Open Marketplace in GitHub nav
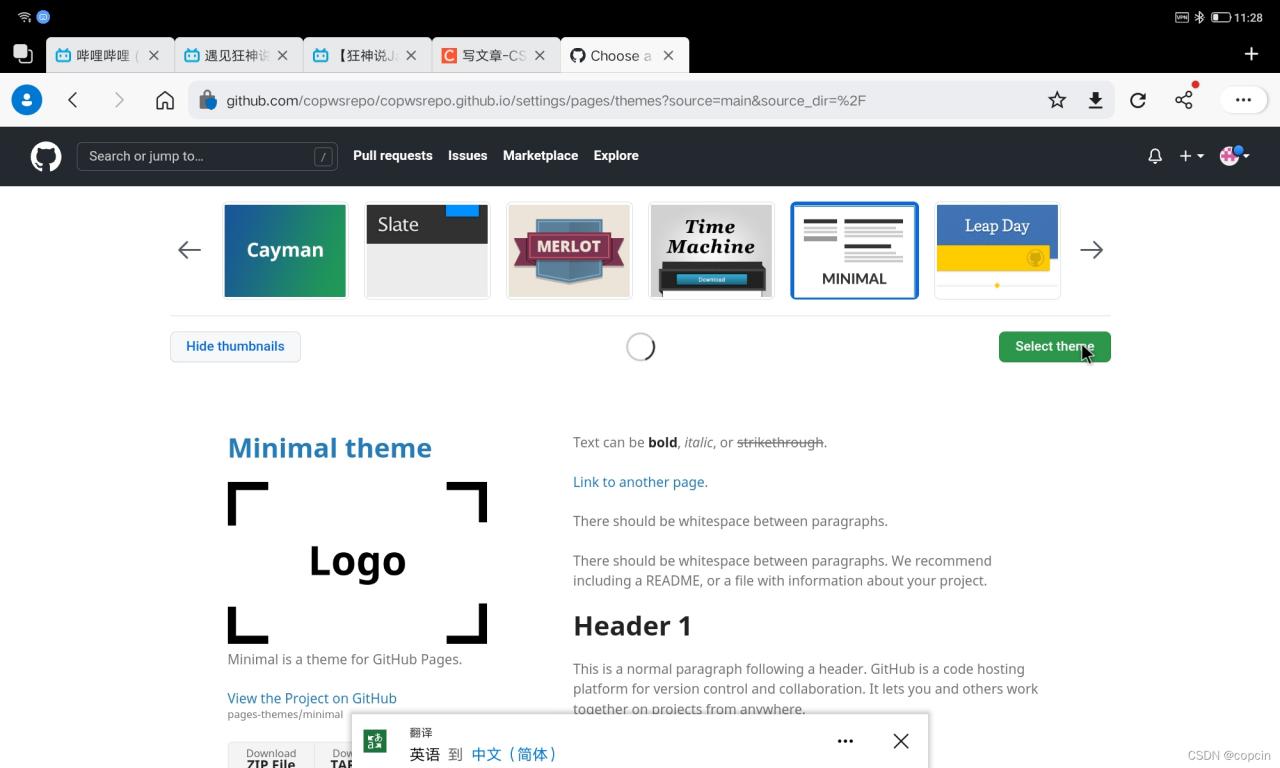This screenshot has height=768, width=1280. pyautogui.click(x=540, y=156)
